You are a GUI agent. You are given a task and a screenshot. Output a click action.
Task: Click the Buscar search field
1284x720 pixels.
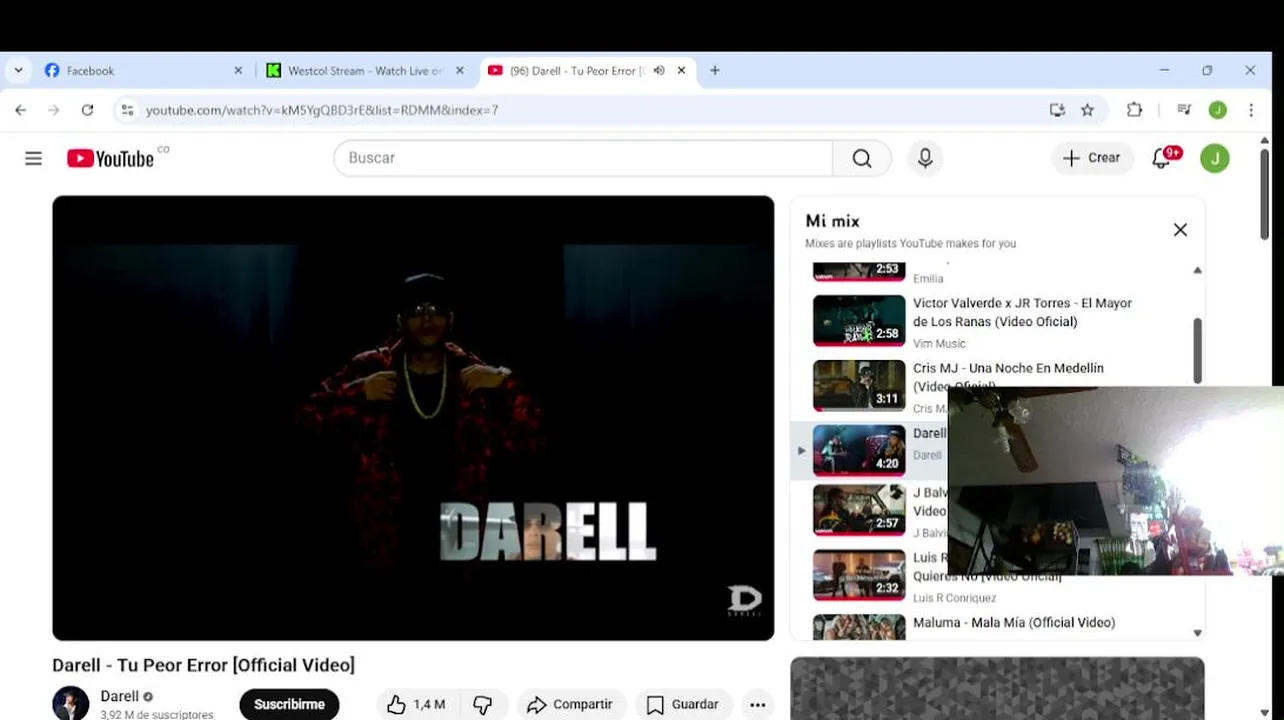click(583, 158)
